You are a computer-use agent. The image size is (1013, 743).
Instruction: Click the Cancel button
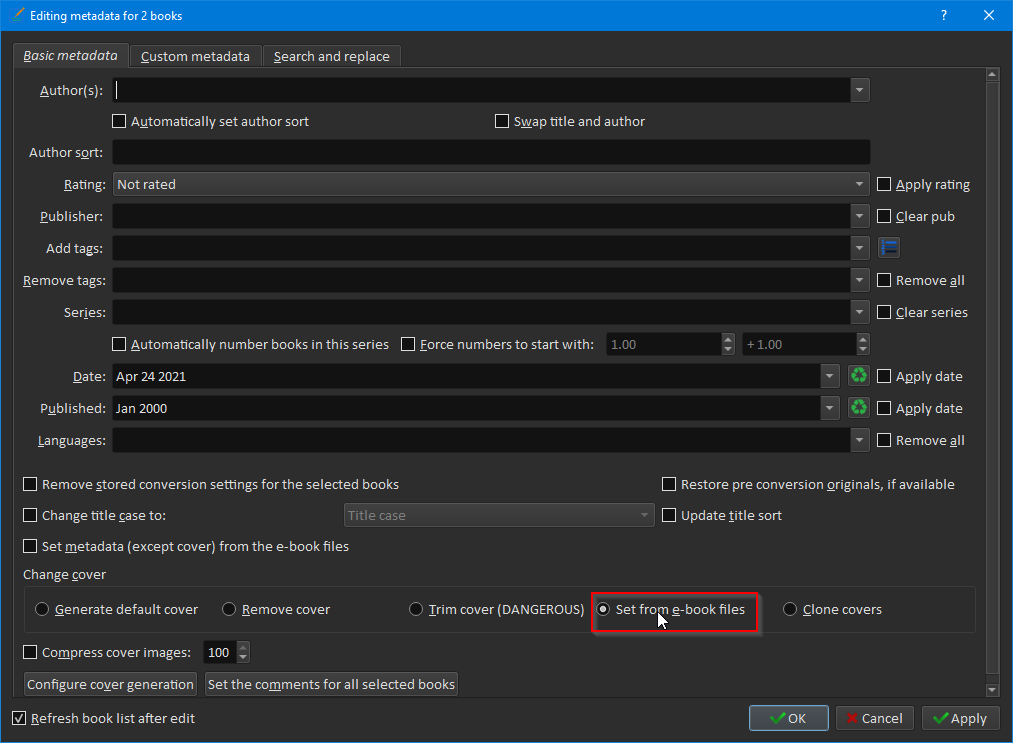click(x=875, y=718)
